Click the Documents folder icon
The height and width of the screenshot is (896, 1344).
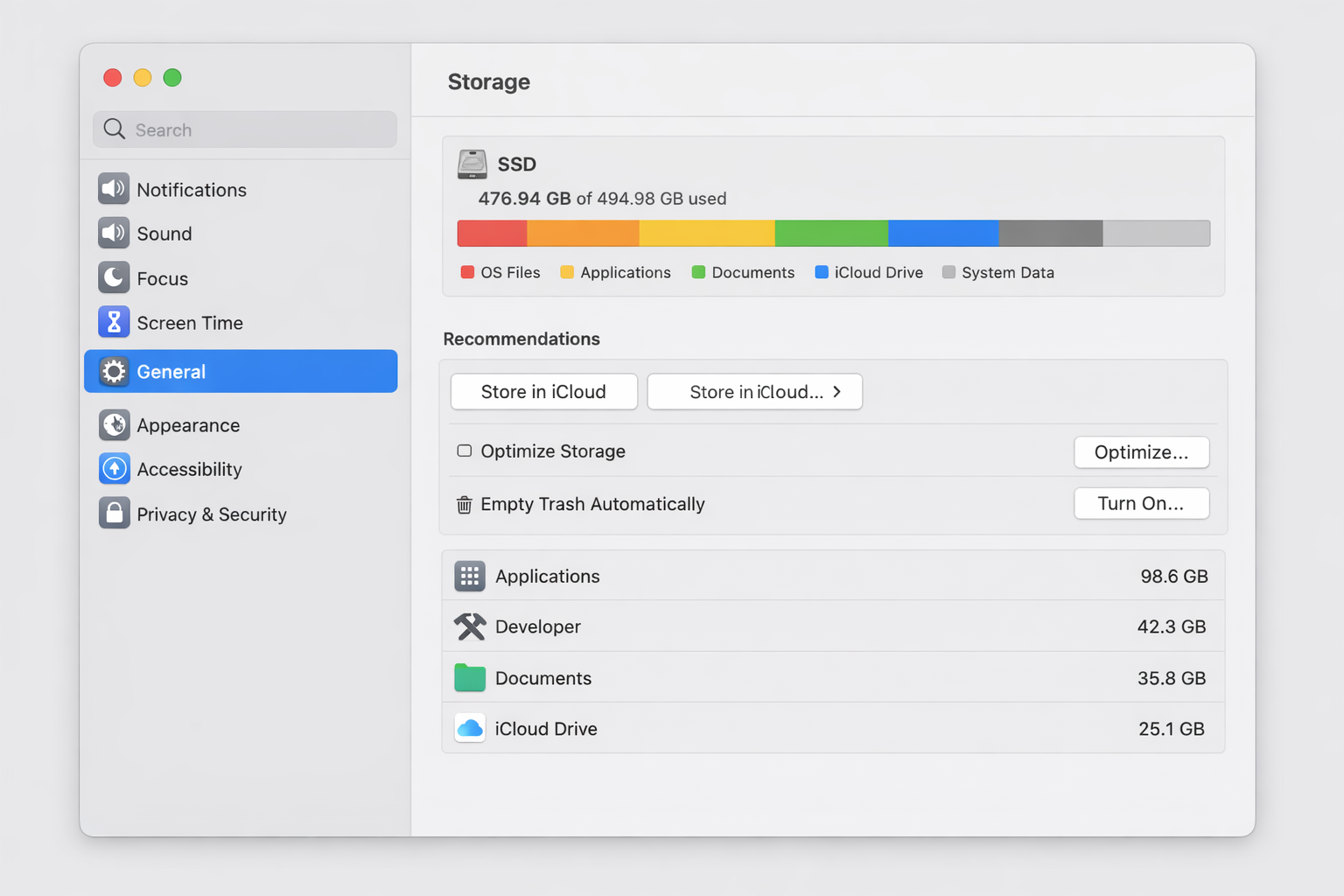coord(470,677)
